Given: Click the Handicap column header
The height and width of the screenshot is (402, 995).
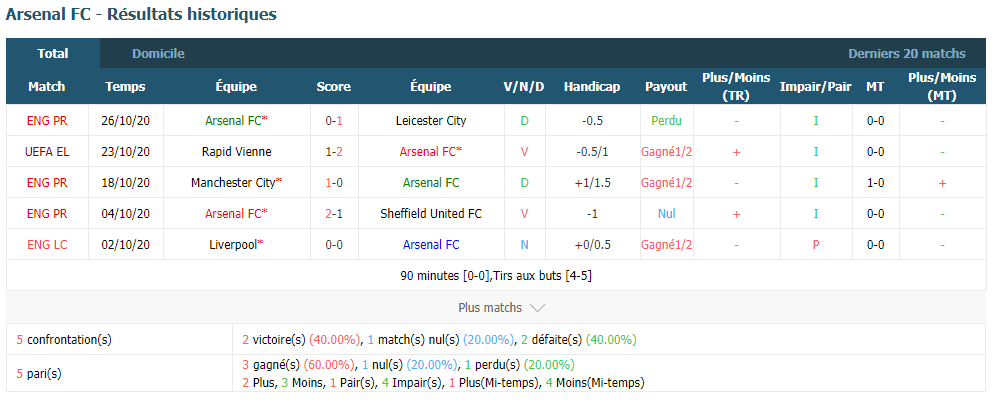Looking at the screenshot, I should coord(591,87).
